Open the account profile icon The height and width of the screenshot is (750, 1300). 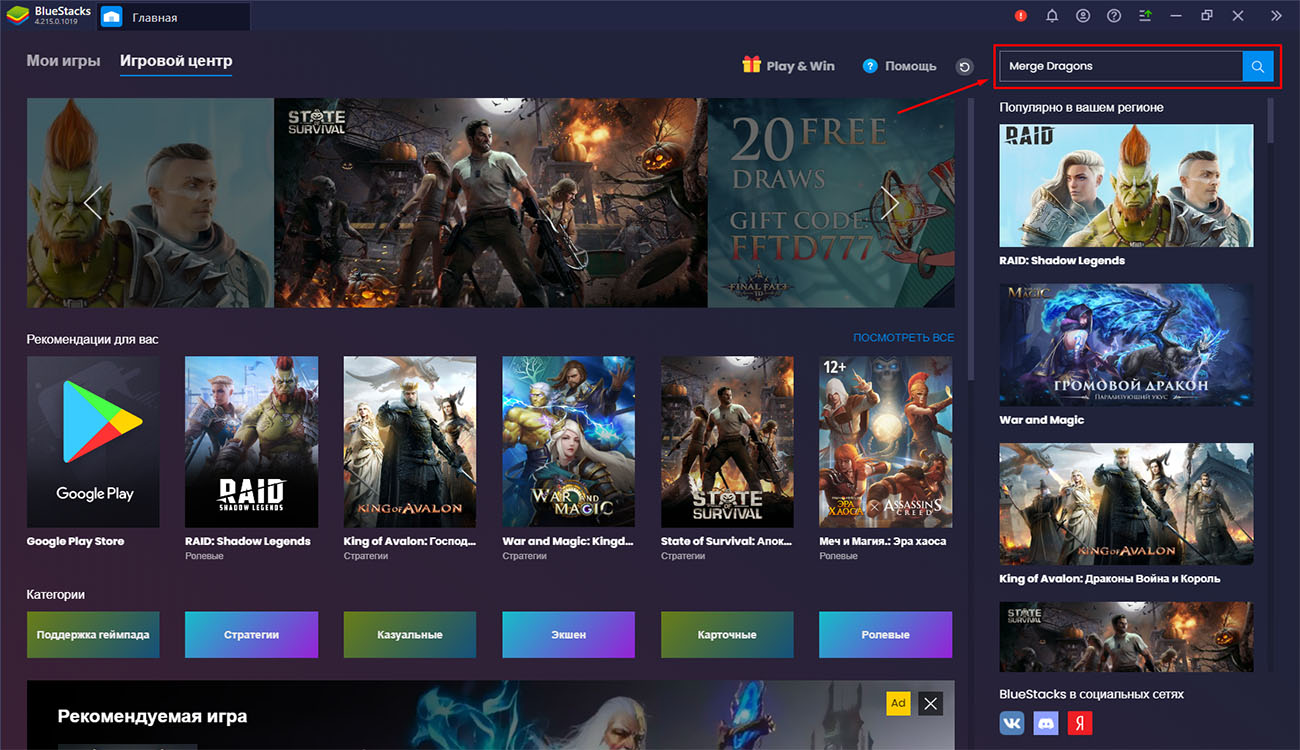pos(1083,16)
